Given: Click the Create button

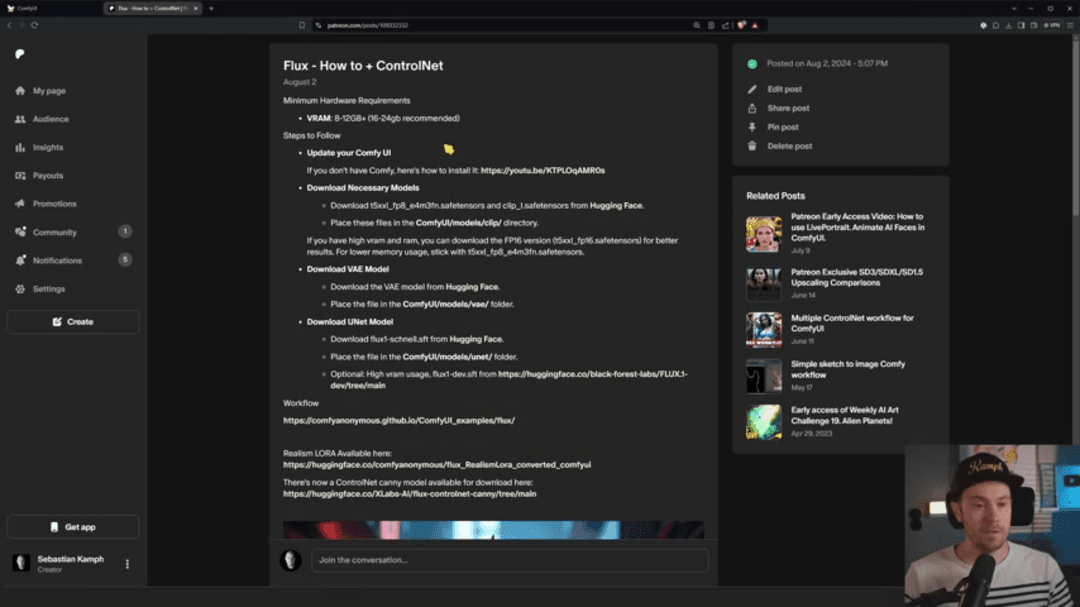Looking at the screenshot, I should [x=72, y=321].
